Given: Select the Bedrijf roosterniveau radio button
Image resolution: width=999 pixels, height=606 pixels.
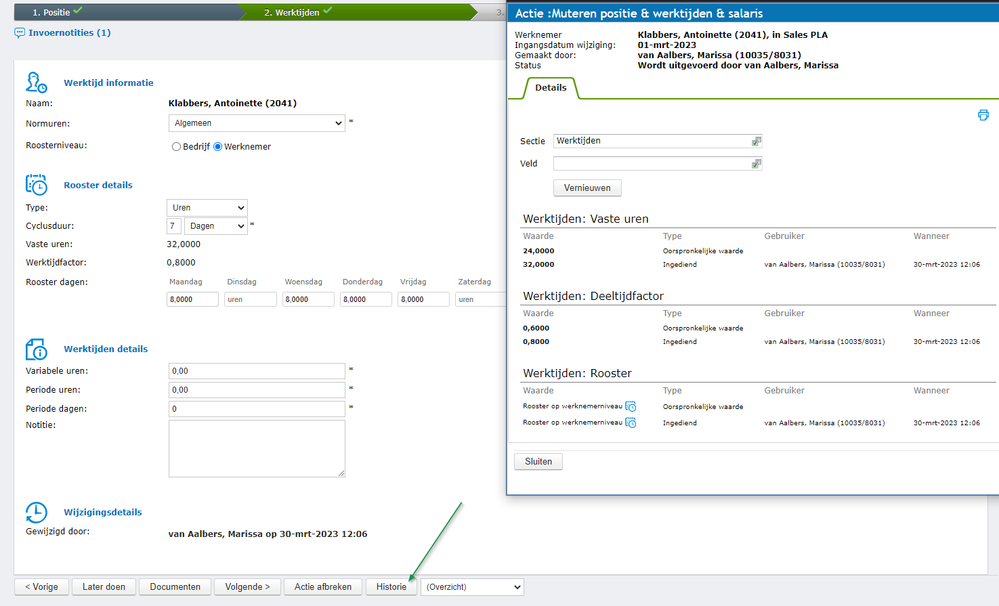Looking at the screenshot, I should click(x=176, y=147).
